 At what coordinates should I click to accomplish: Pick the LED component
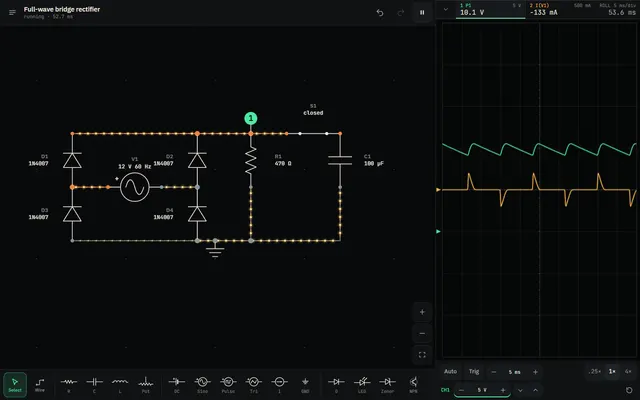[362, 384]
